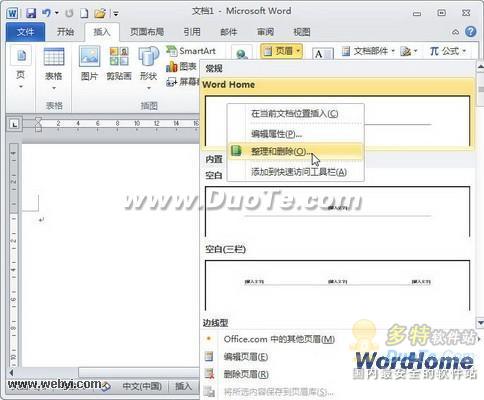Open the 文件 tab
This screenshot has width=484, height=400.
[x=25, y=32]
